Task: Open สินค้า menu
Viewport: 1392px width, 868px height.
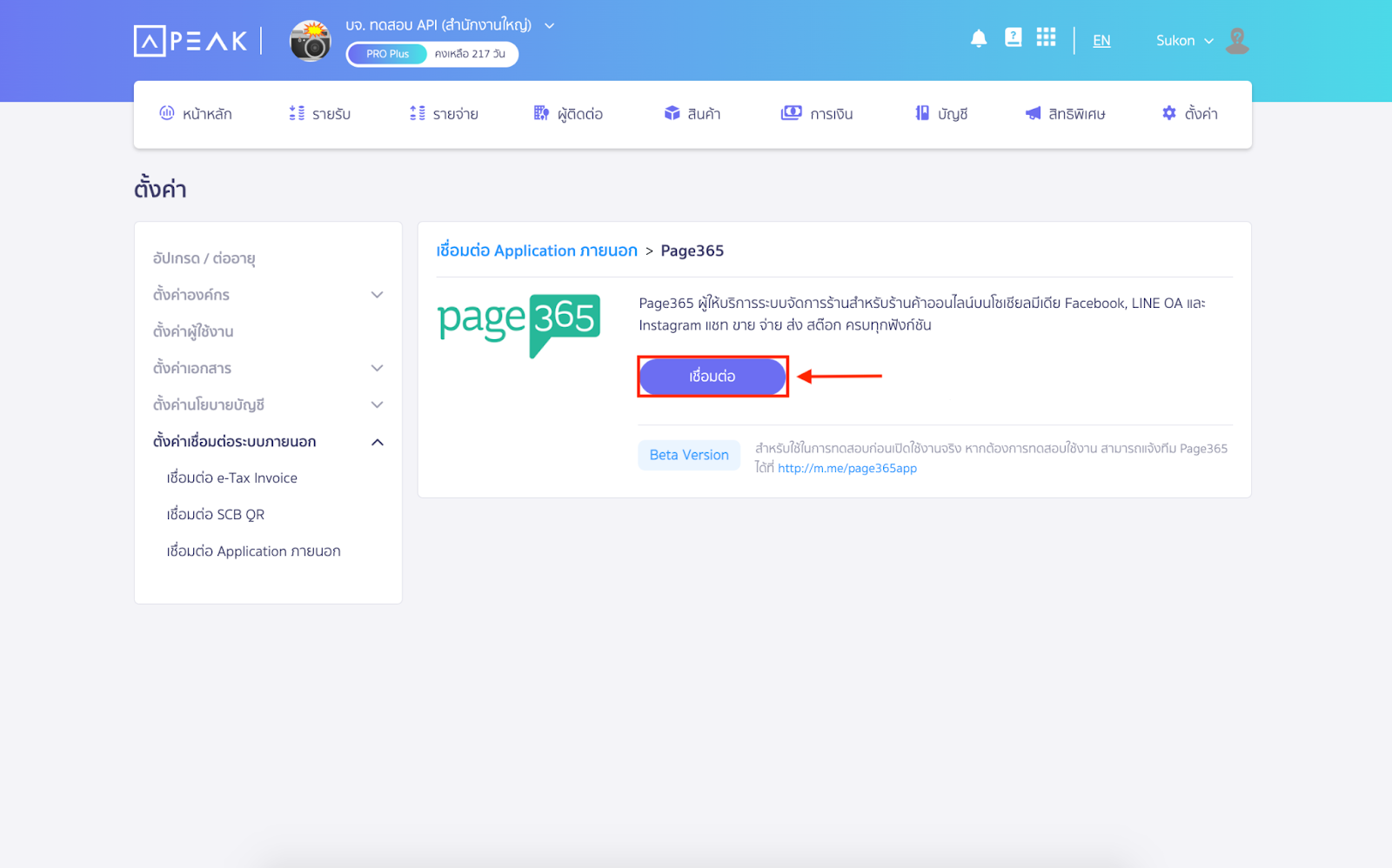Action: click(693, 114)
